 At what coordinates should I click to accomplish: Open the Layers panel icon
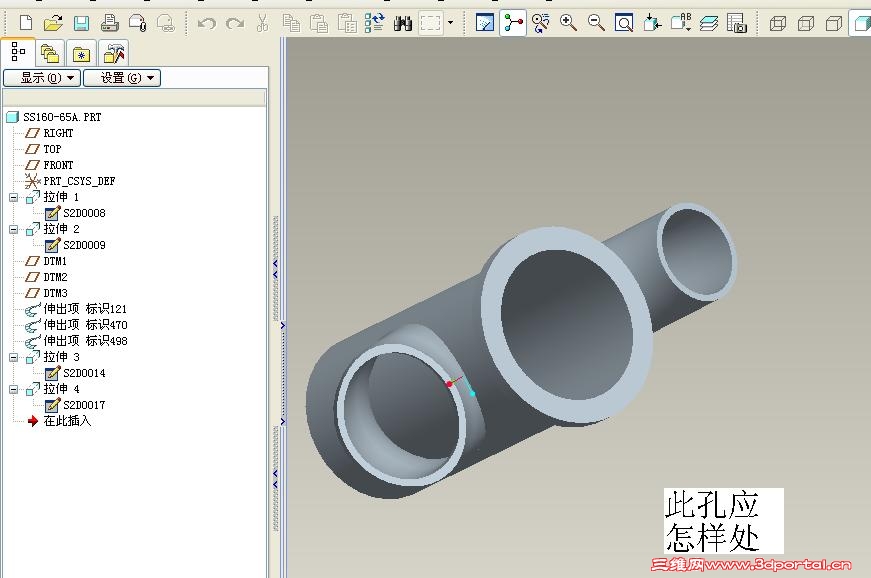[x=708, y=23]
